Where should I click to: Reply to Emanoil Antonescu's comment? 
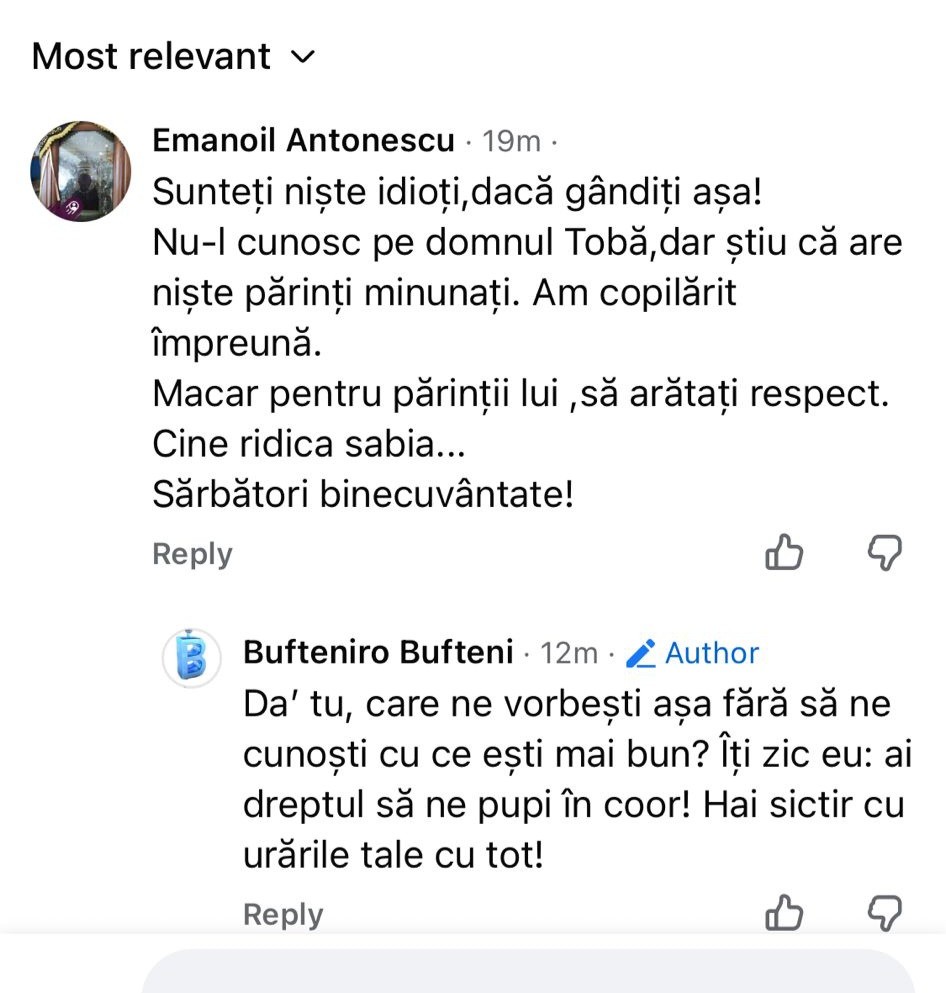click(x=192, y=554)
